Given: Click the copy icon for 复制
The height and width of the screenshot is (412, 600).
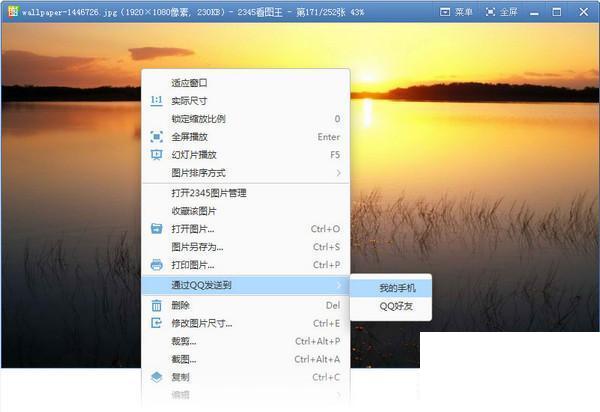Looking at the screenshot, I should point(157,377).
